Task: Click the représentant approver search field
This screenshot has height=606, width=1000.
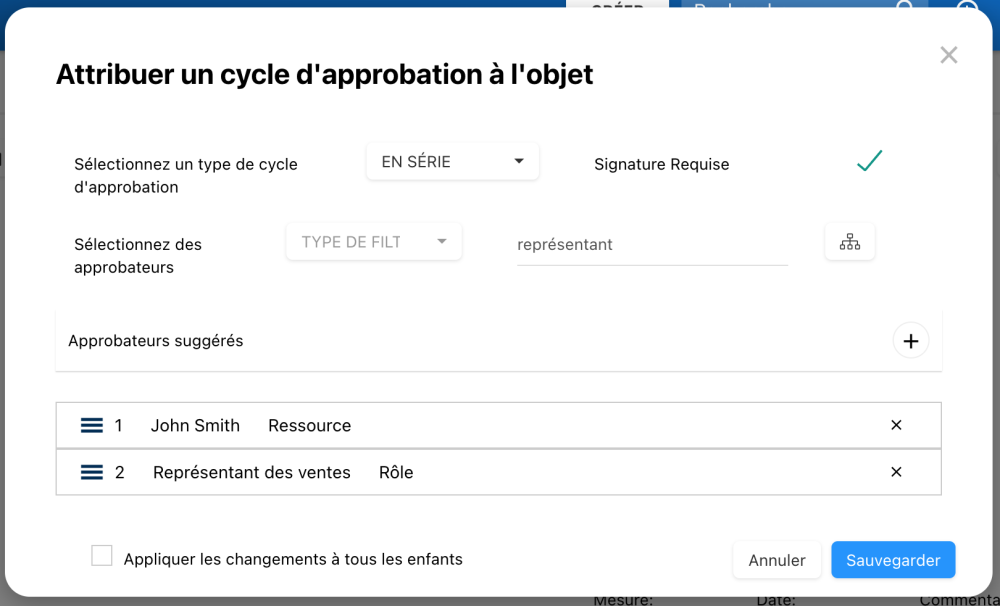Action: (651, 245)
